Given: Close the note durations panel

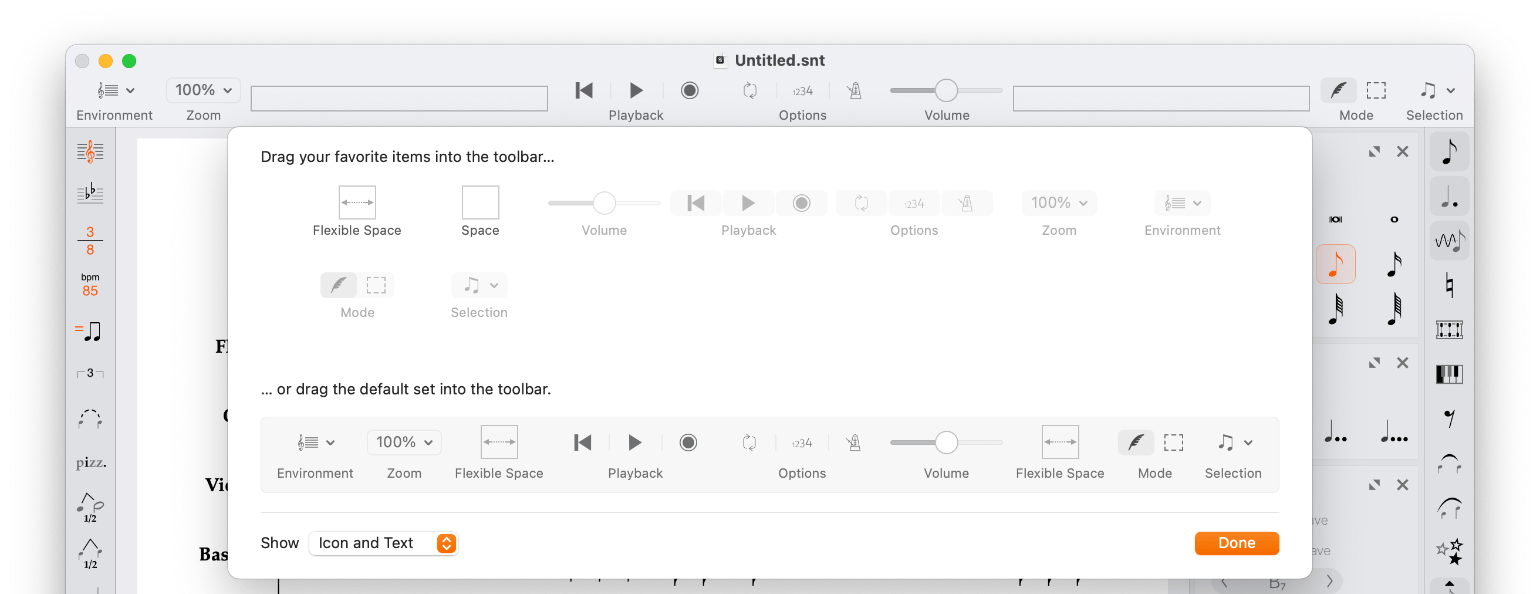Looking at the screenshot, I should [x=1402, y=151].
